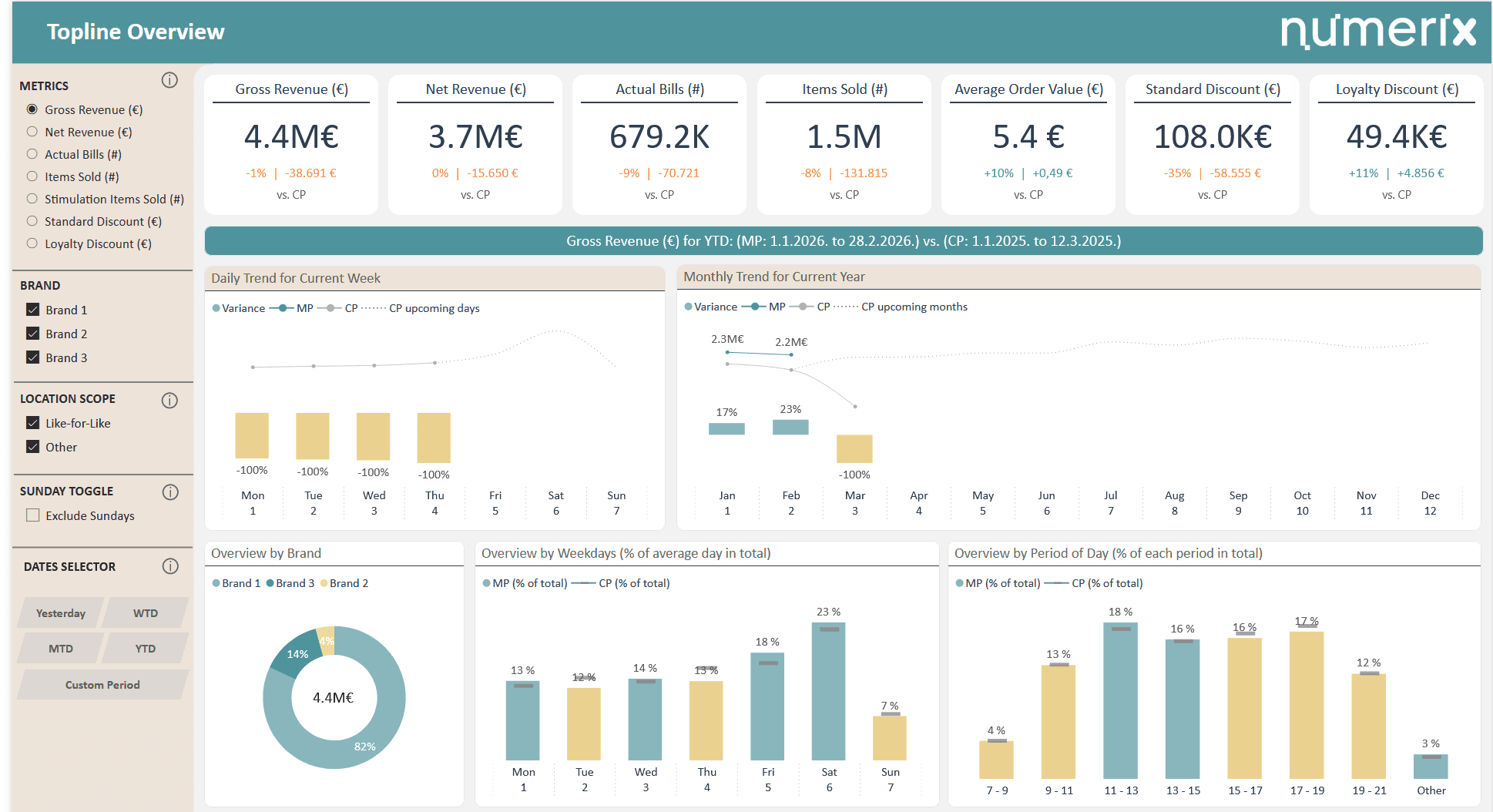Screen dimensions: 1493x812
Task: Click the info icon next to METRICS
Action: [x=169, y=80]
